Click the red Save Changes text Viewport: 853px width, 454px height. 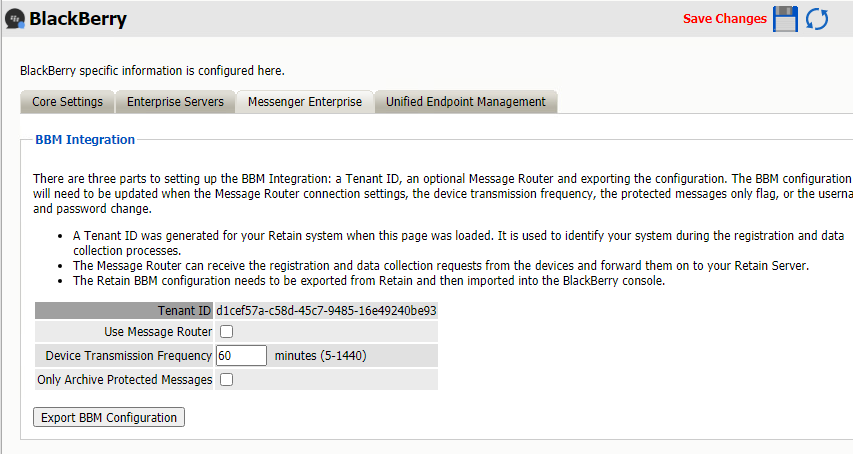point(724,19)
